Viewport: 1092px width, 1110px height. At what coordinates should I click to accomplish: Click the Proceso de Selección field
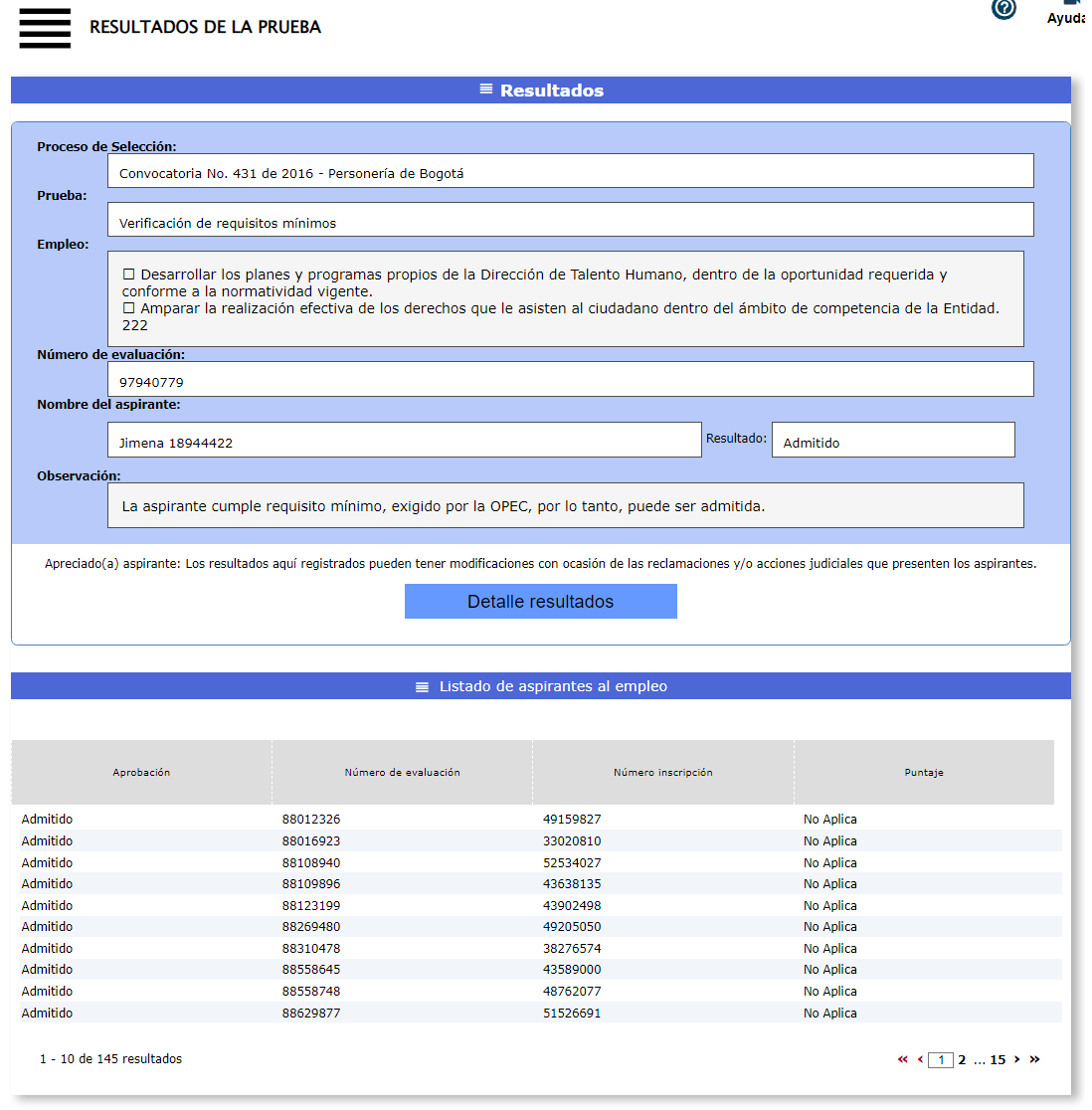coord(570,171)
